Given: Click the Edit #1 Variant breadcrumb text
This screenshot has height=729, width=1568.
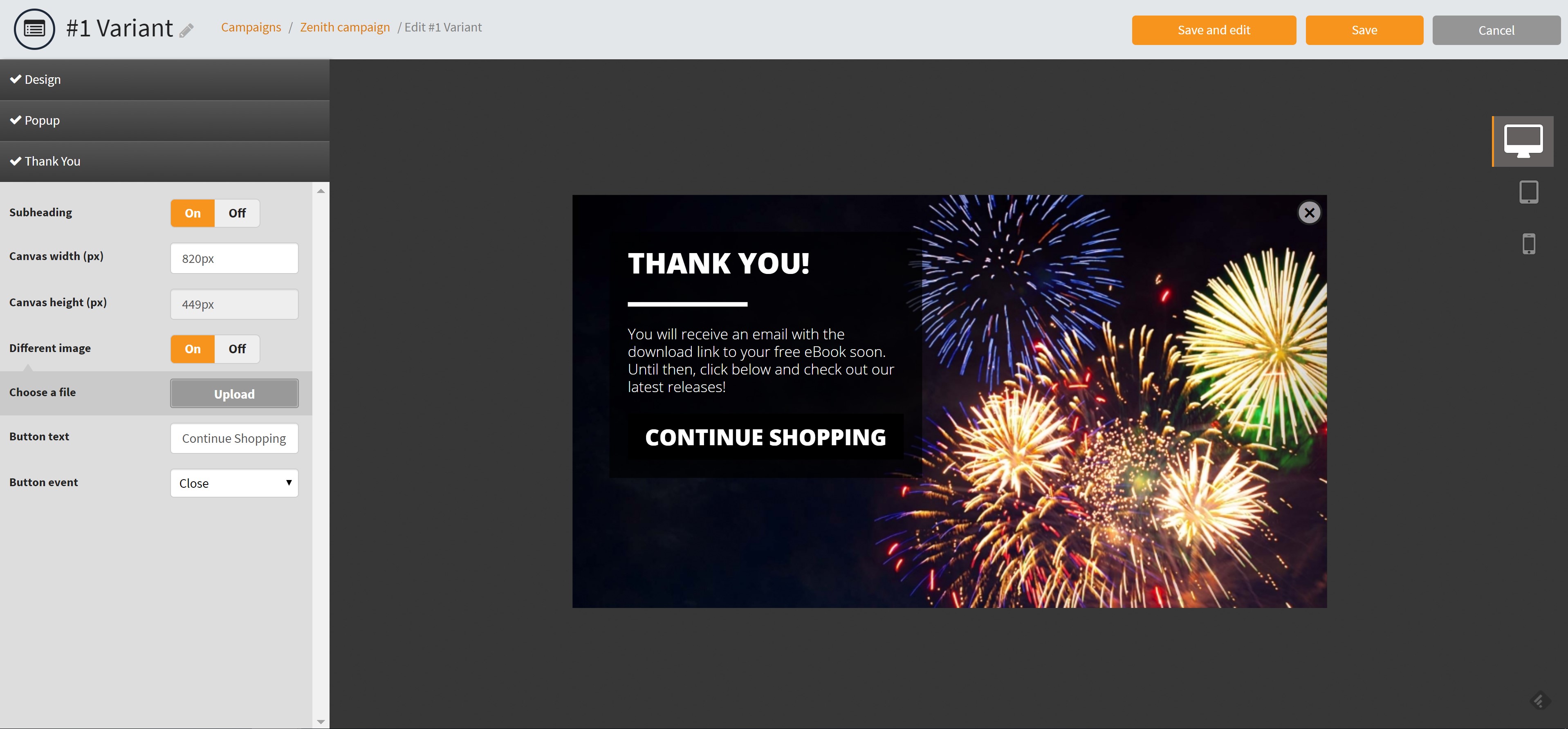Looking at the screenshot, I should coord(443,27).
